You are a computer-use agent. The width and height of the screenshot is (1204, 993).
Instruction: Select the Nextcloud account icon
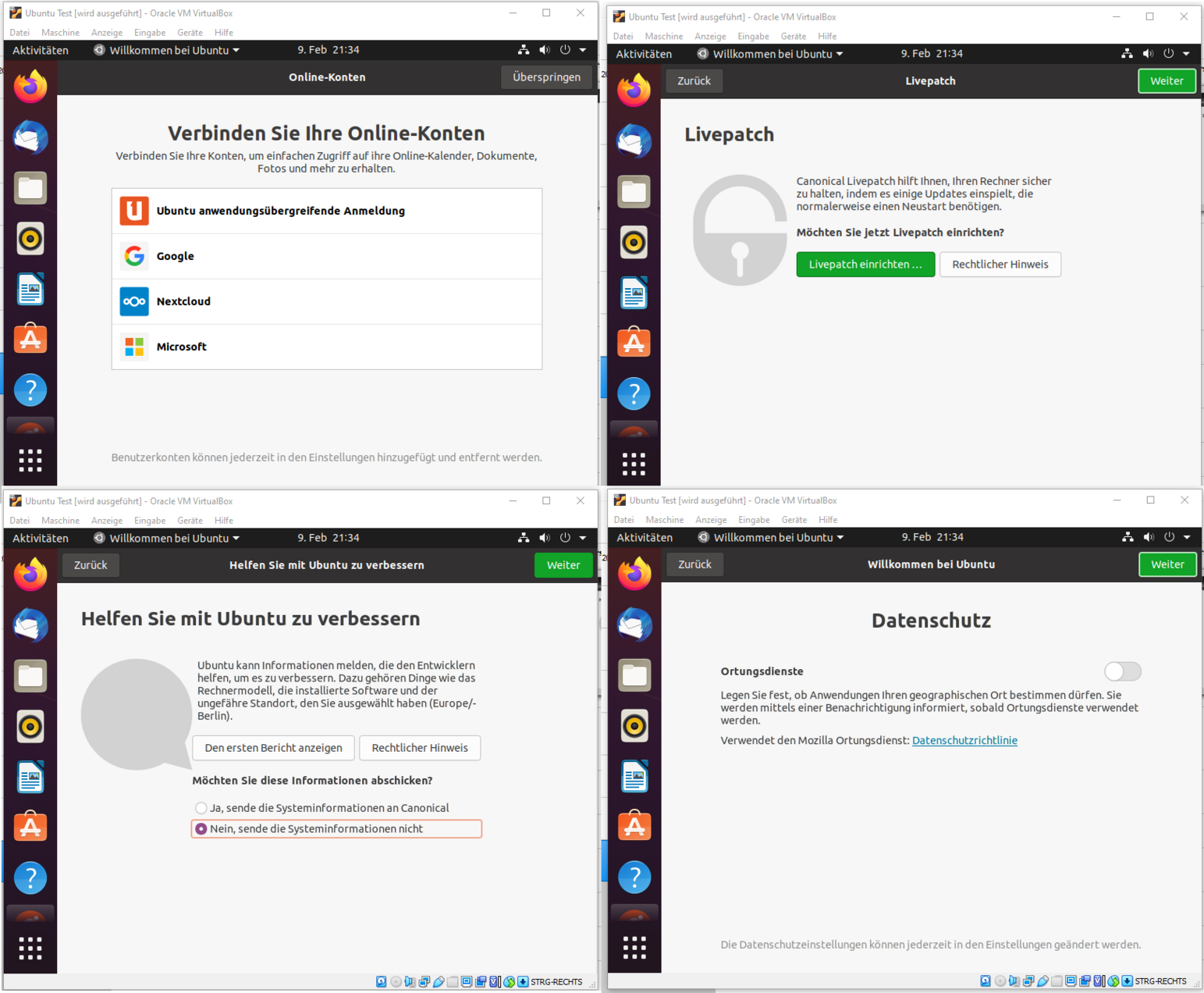pos(134,301)
